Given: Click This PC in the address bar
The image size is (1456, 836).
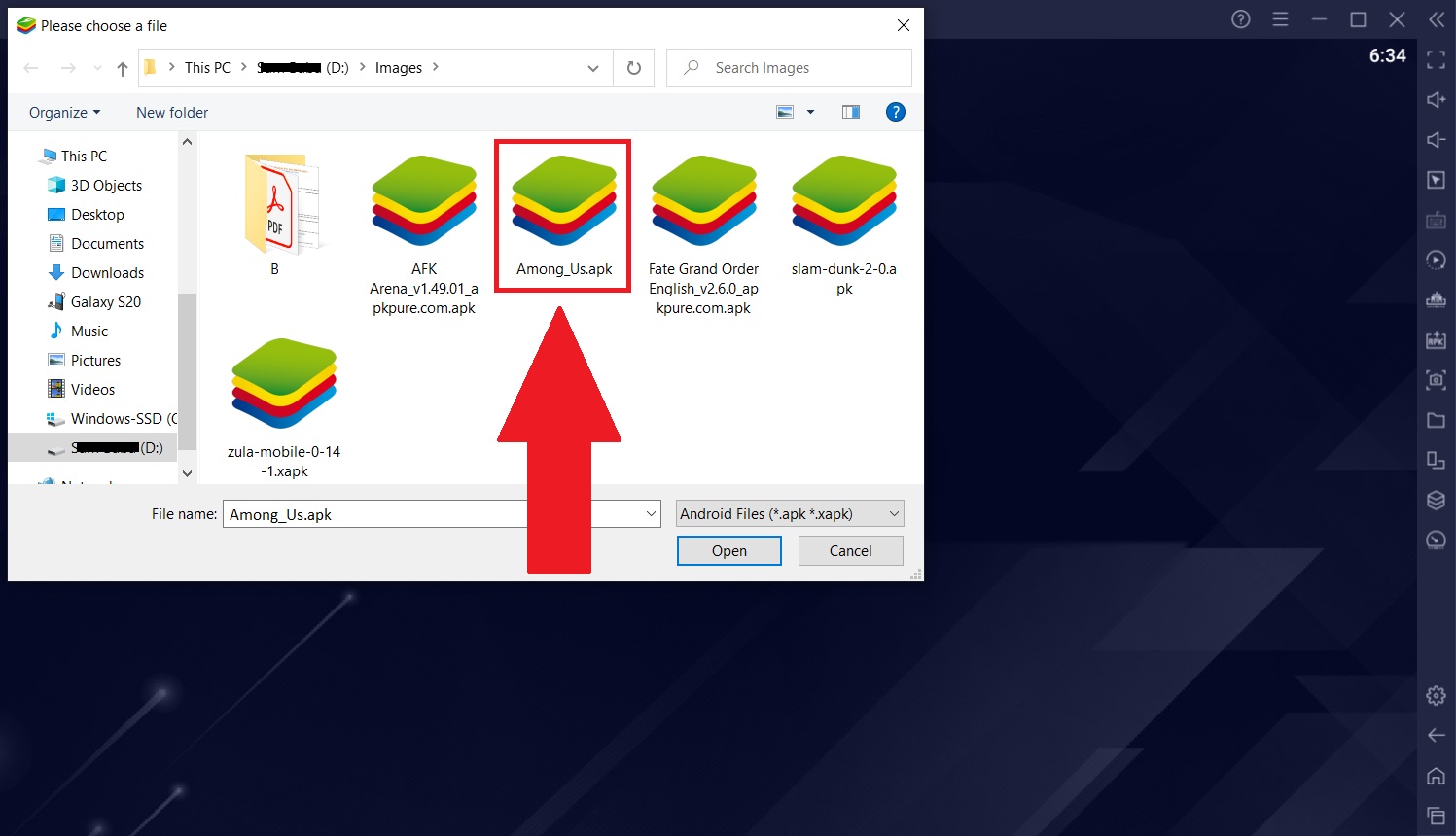Looking at the screenshot, I should pos(207,67).
